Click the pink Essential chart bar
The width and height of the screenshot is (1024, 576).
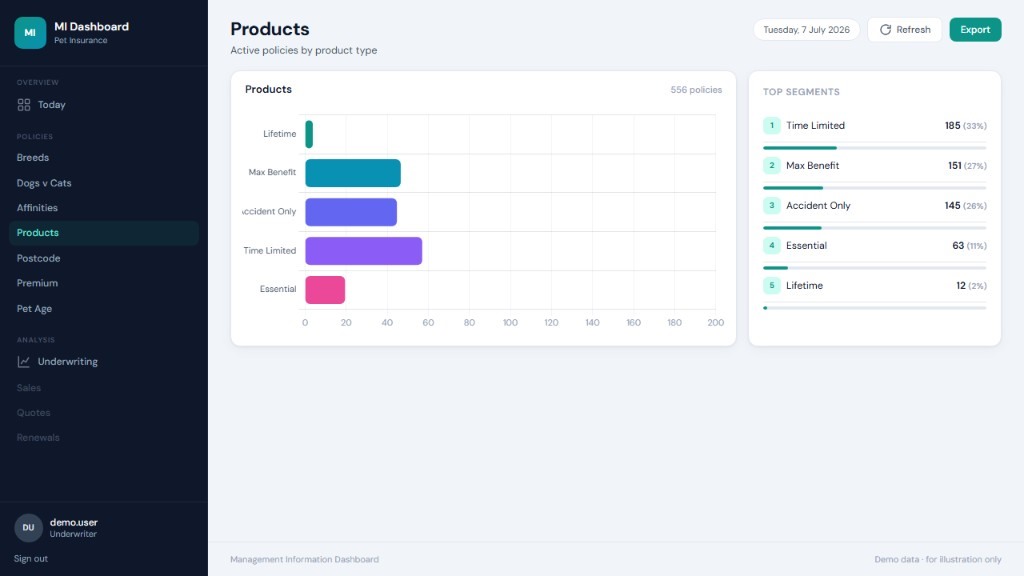coord(325,290)
